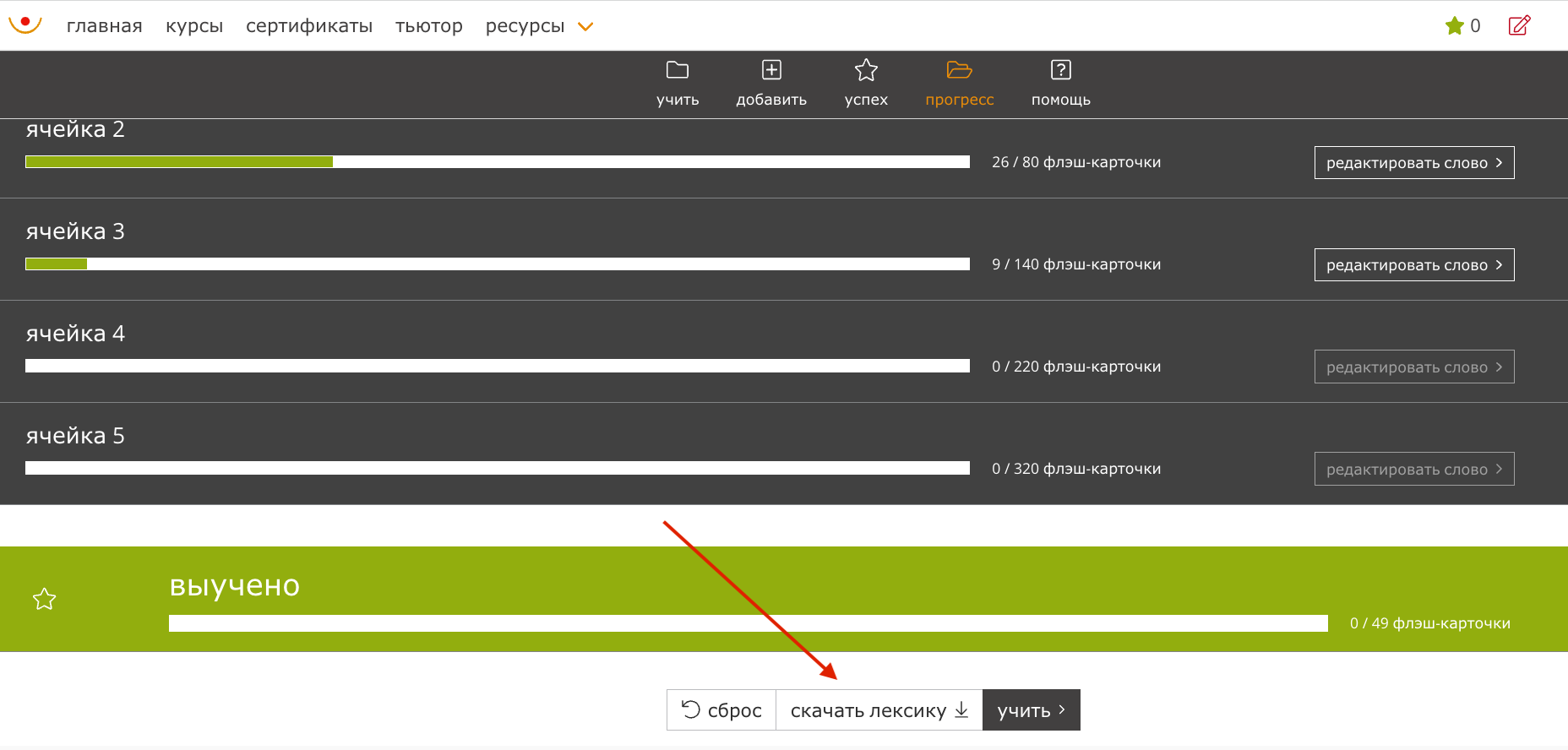The width and height of the screenshot is (1568, 750).
Task: Open the ресурсы menu
Action: (525, 26)
